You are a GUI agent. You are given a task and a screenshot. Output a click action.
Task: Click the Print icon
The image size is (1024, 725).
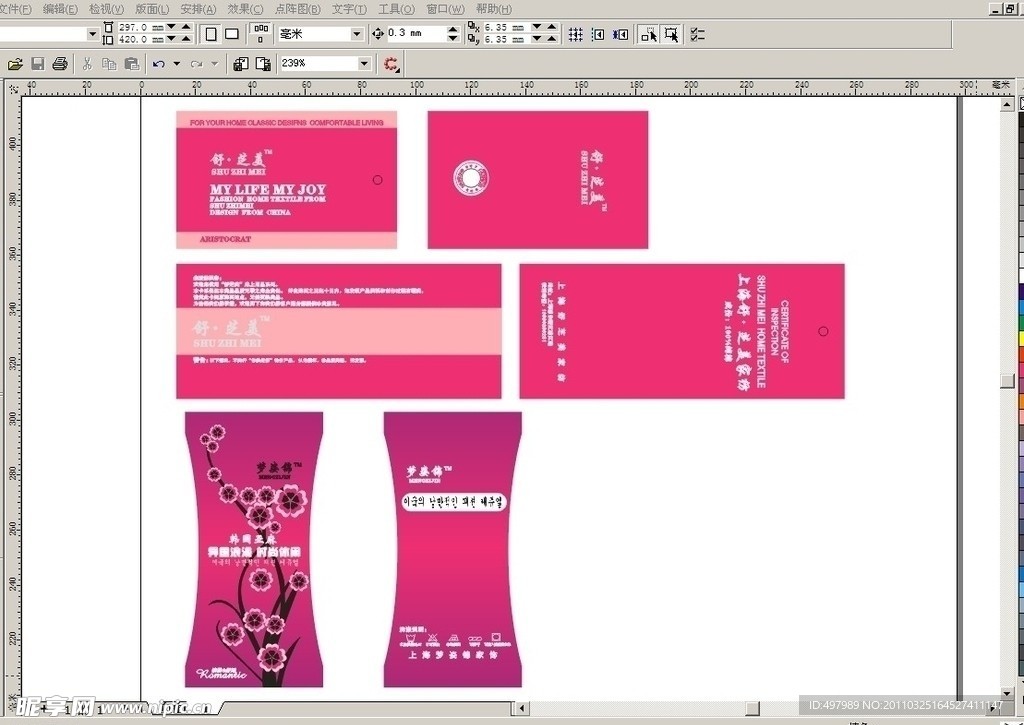pyautogui.click(x=60, y=63)
